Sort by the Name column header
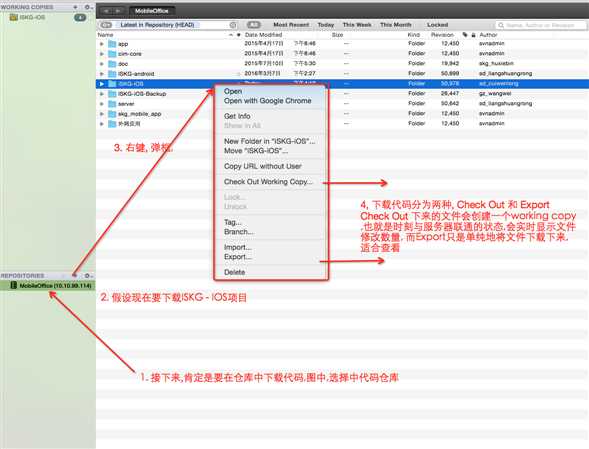 click(x=106, y=35)
